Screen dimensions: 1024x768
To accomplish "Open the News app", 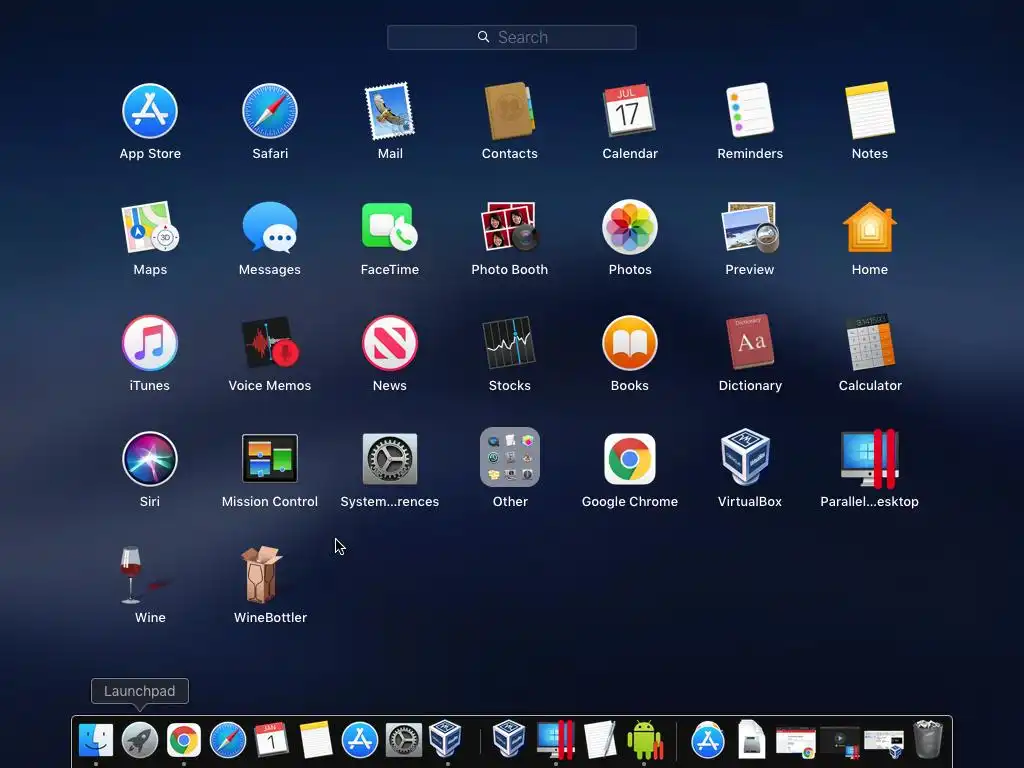I will (390, 343).
